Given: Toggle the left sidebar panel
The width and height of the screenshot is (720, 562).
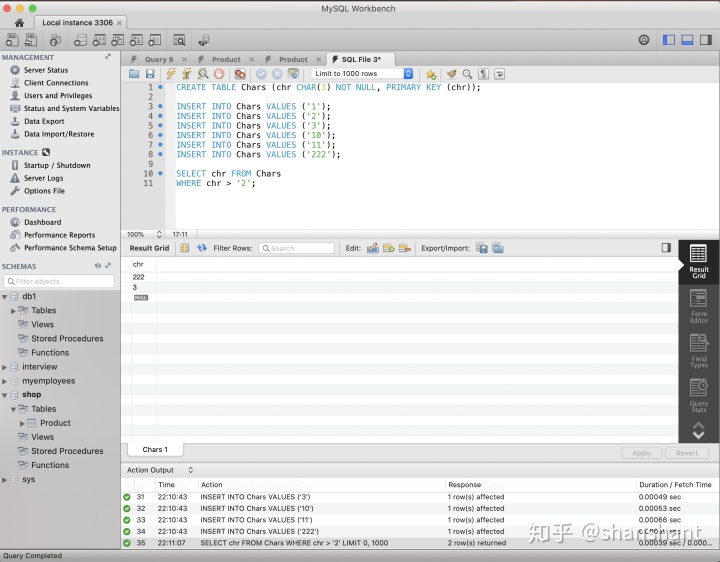Looking at the screenshot, I should tap(669, 40).
